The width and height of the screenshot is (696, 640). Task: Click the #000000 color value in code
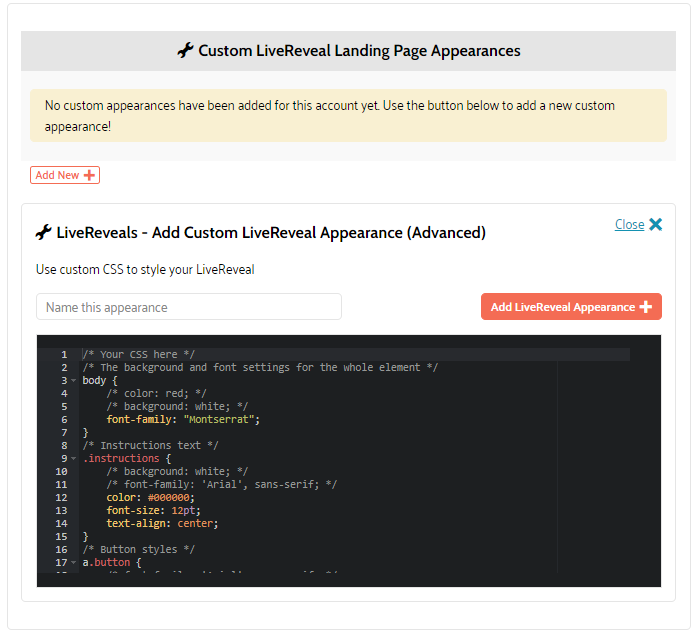[x=170, y=498]
